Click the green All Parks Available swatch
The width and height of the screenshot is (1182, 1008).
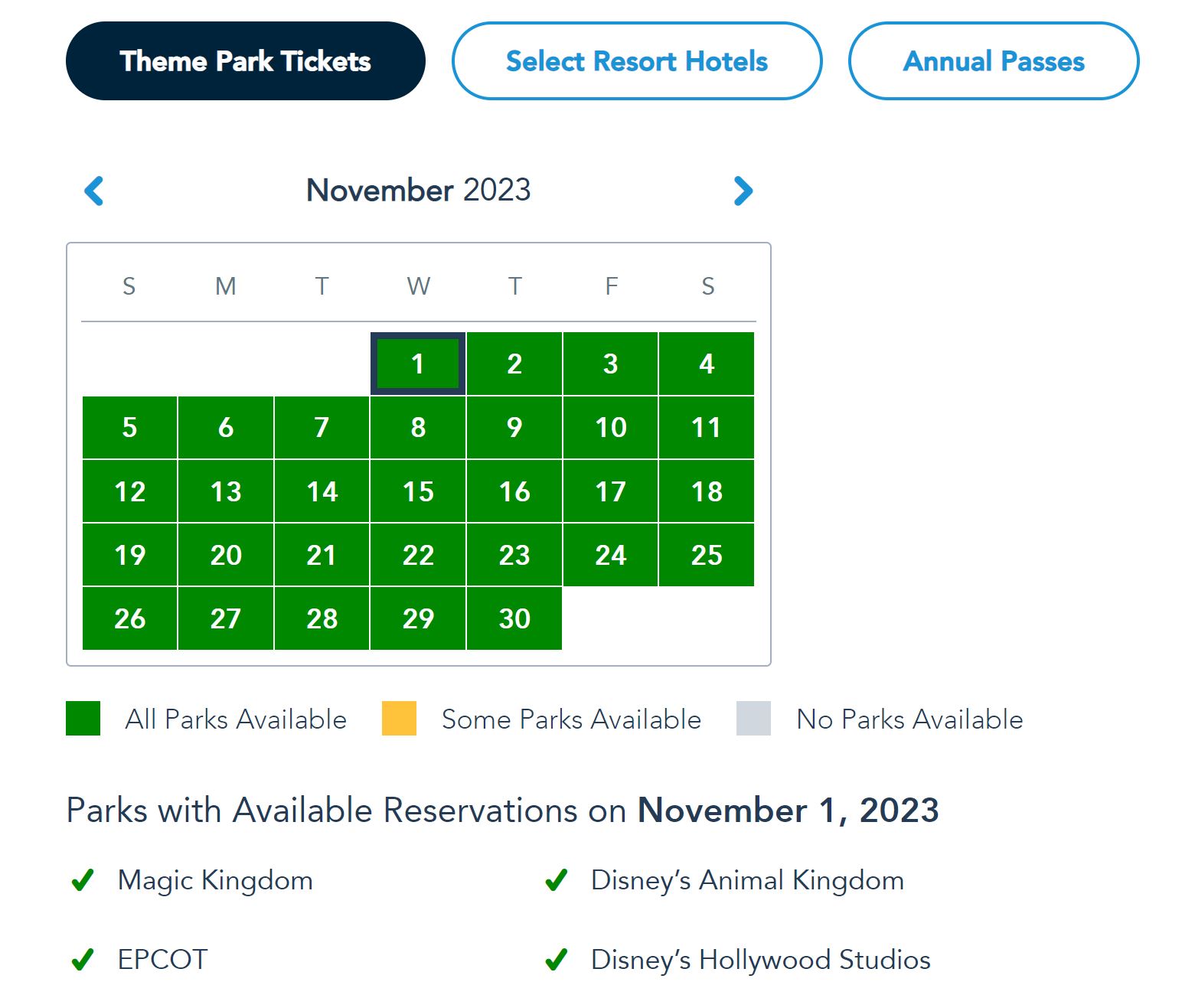click(x=83, y=718)
